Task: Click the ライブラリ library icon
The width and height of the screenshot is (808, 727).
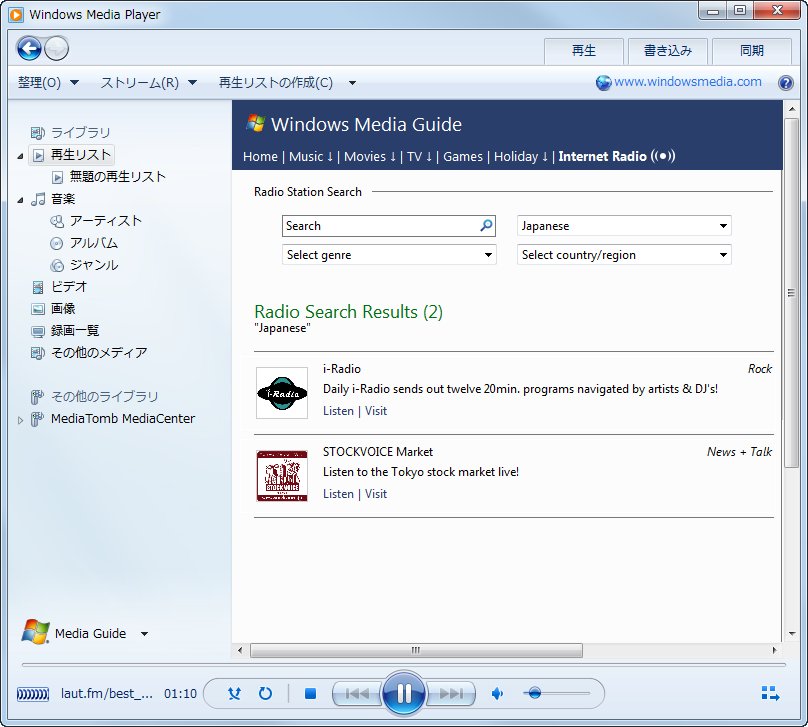Action: point(38,133)
